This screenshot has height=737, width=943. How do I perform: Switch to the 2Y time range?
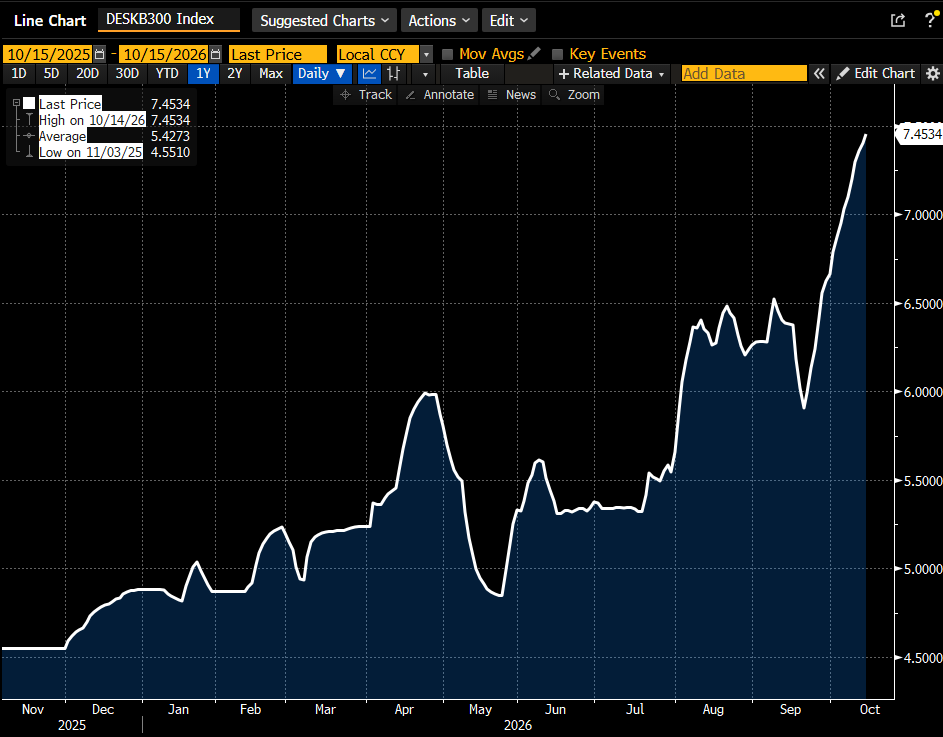[x=235, y=73]
